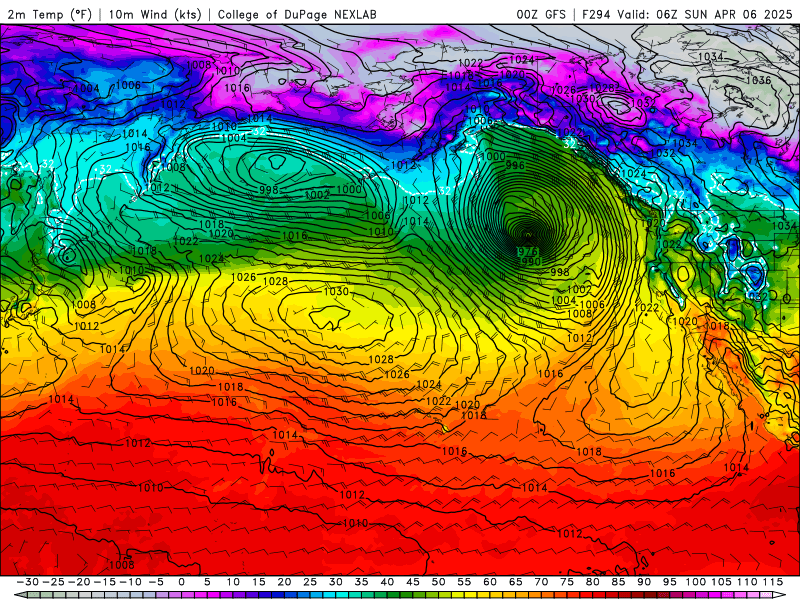Select the "10m Wind (kts)" header text
The image size is (800, 600).
156,14
